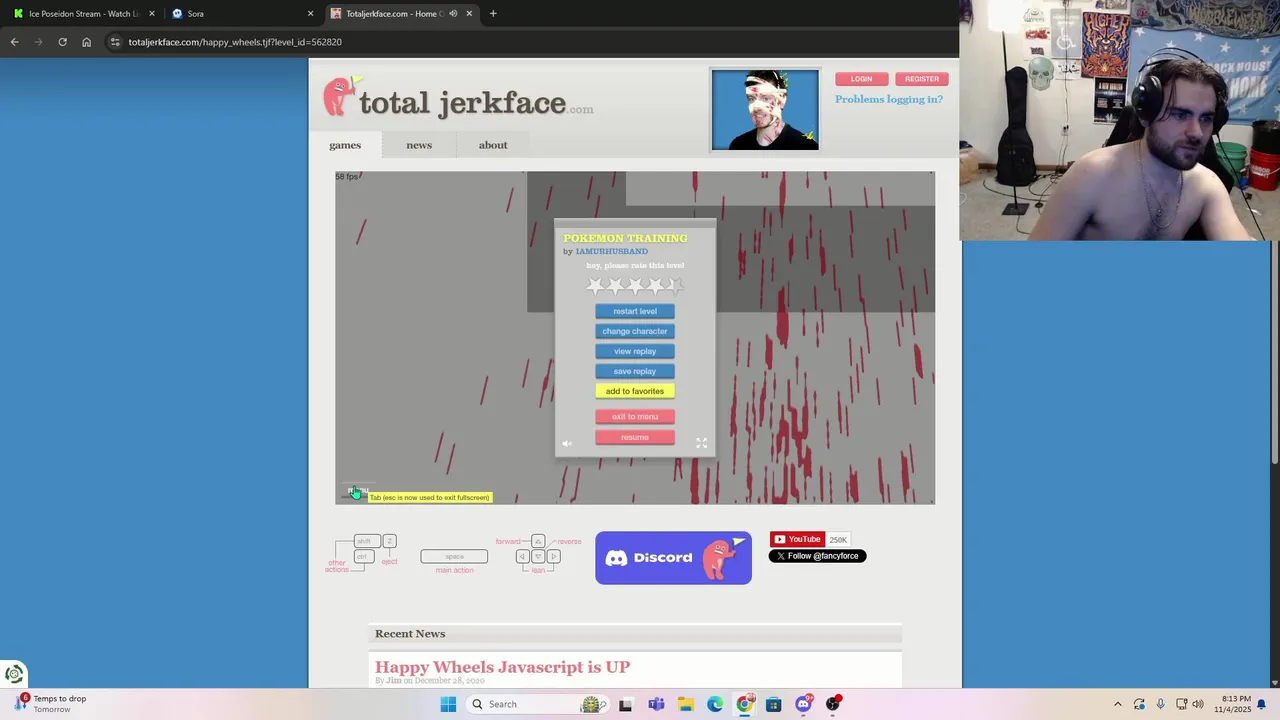Screen dimensions: 1280x720
Task: Click the profile avatar image
Action: pyautogui.click(x=765, y=109)
